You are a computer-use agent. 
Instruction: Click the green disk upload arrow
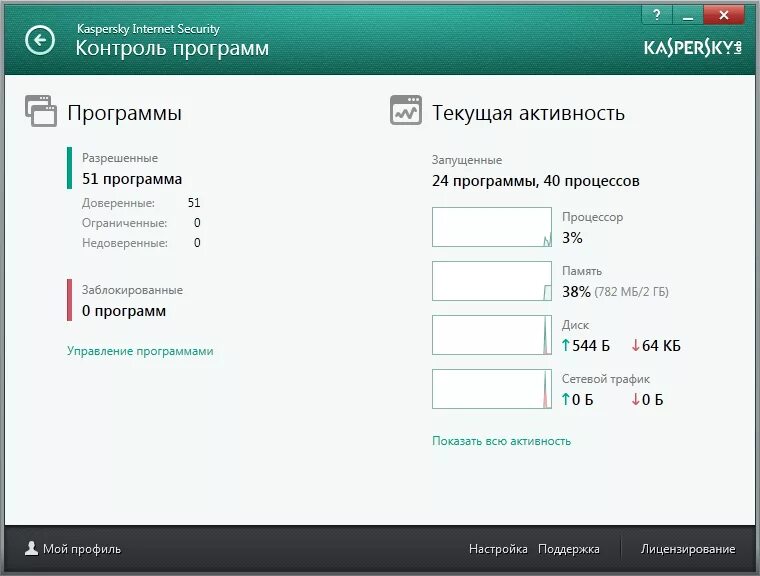565,345
